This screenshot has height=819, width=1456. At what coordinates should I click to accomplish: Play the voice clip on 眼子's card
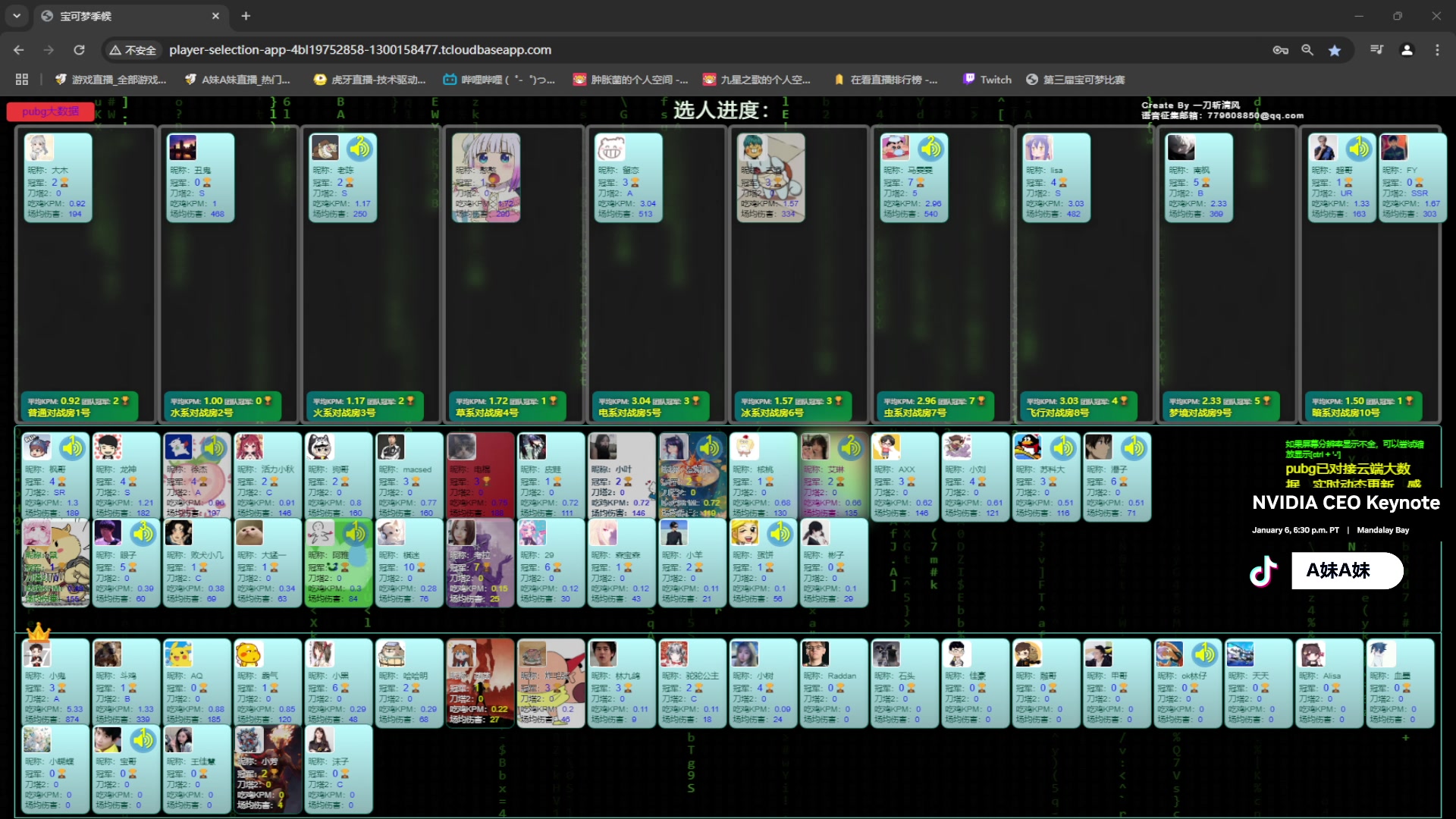click(x=143, y=534)
